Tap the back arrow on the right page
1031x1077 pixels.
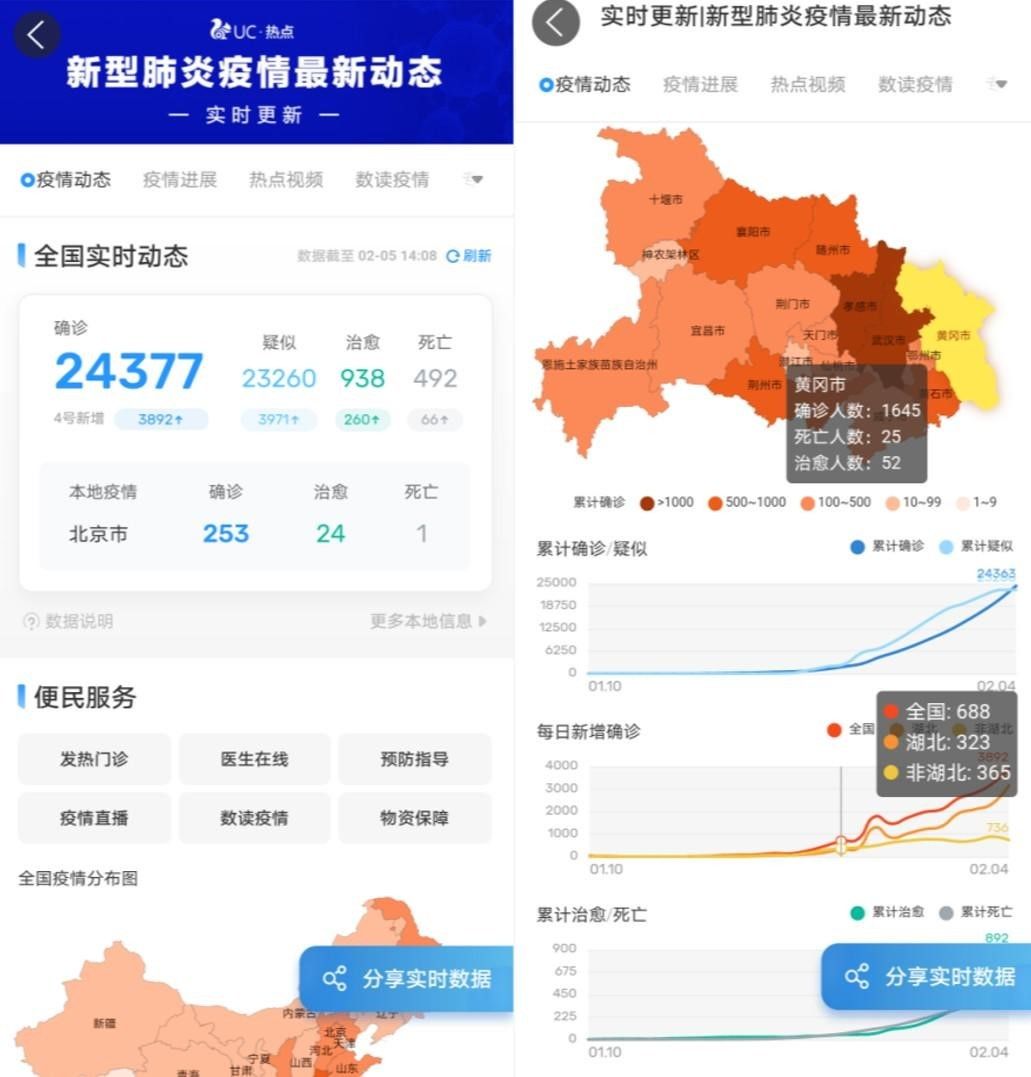coord(556,24)
